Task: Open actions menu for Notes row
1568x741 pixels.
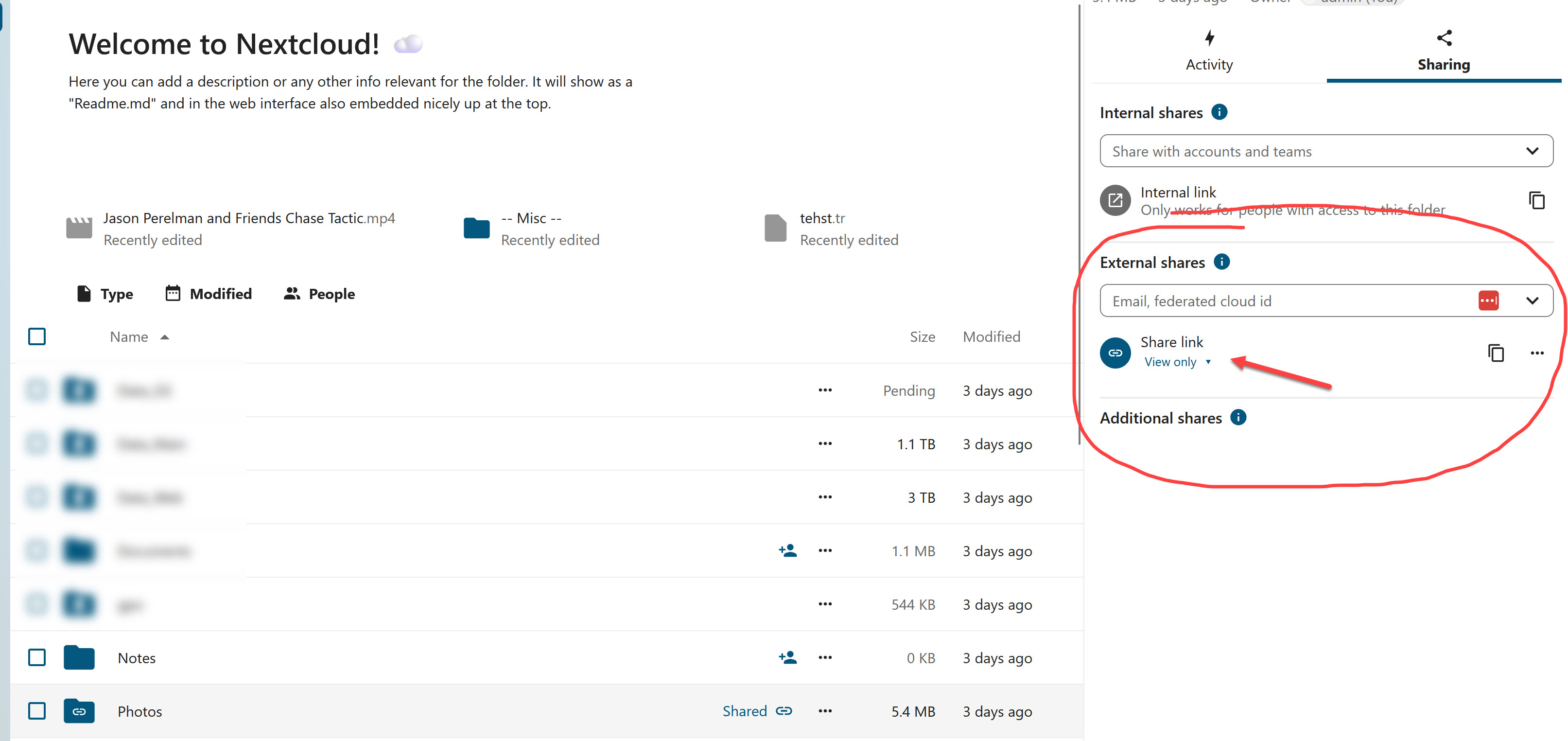Action: 825,657
